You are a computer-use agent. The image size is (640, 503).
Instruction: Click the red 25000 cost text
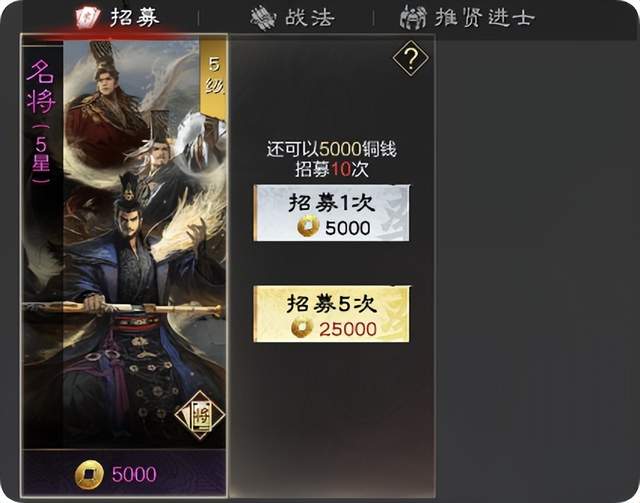(x=348, y=329)
